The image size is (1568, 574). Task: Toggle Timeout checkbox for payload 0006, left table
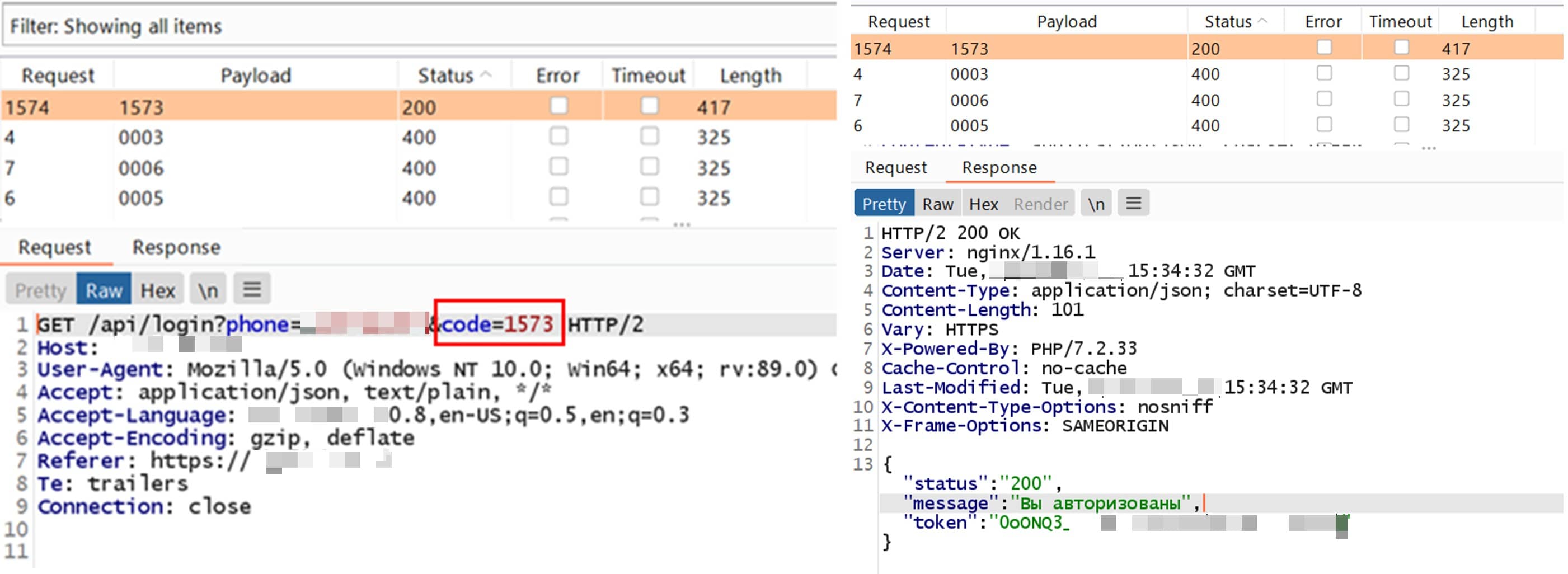pos(649,166)
